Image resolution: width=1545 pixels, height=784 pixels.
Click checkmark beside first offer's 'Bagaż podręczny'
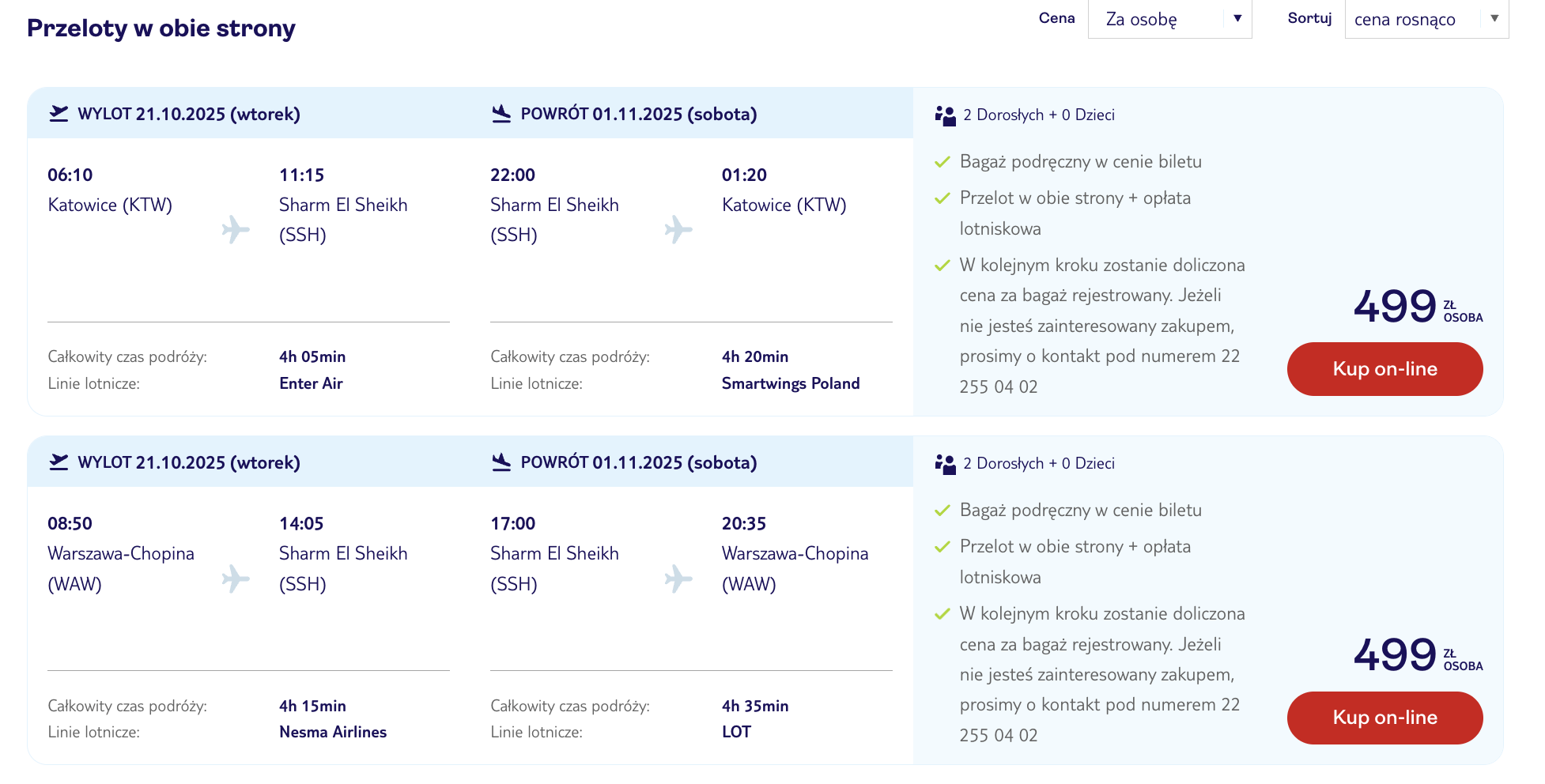(x=942, y=162)
